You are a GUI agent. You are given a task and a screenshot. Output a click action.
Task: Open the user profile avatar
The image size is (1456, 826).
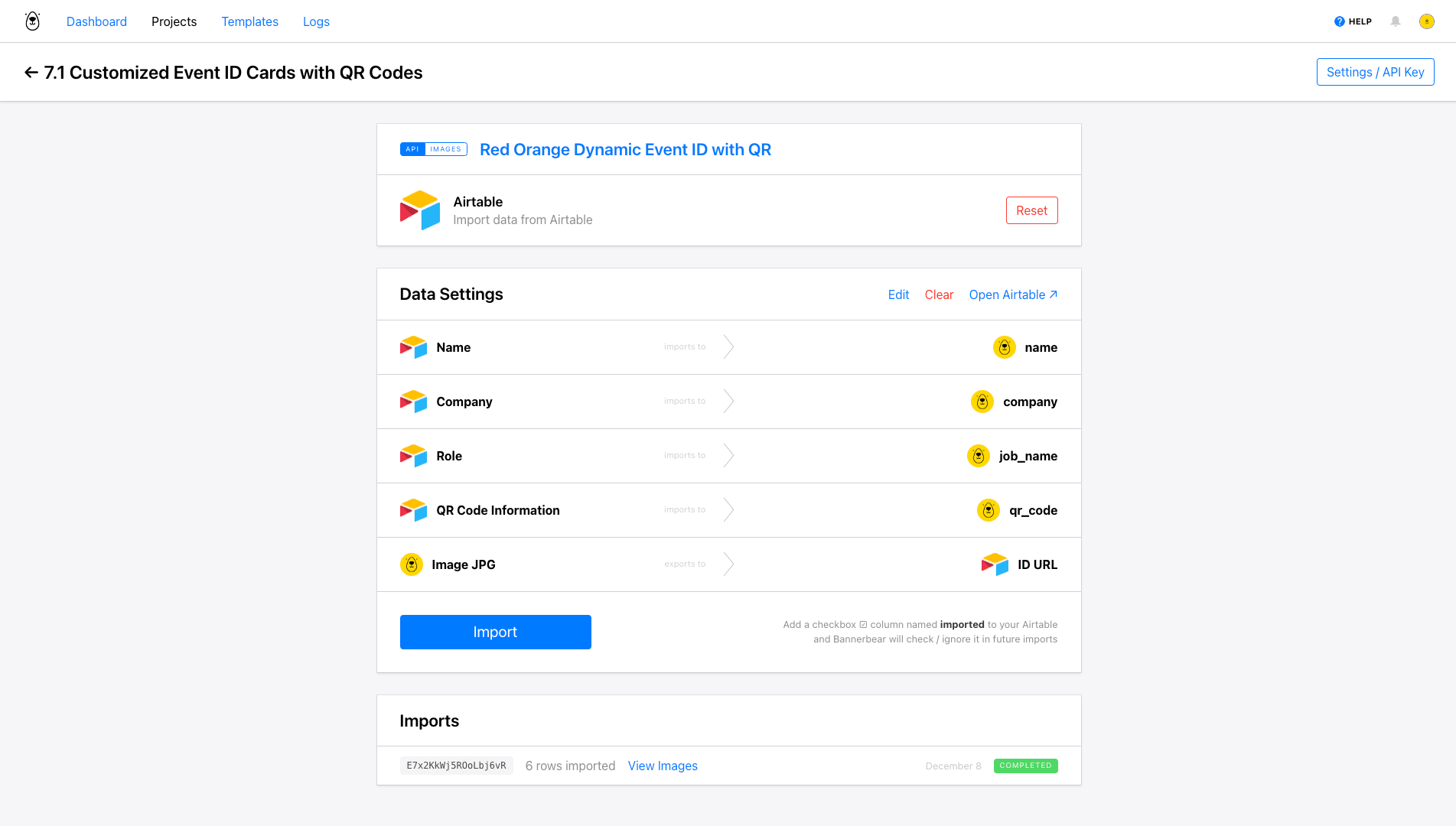pyautogui.click(x=1426, y=21)
